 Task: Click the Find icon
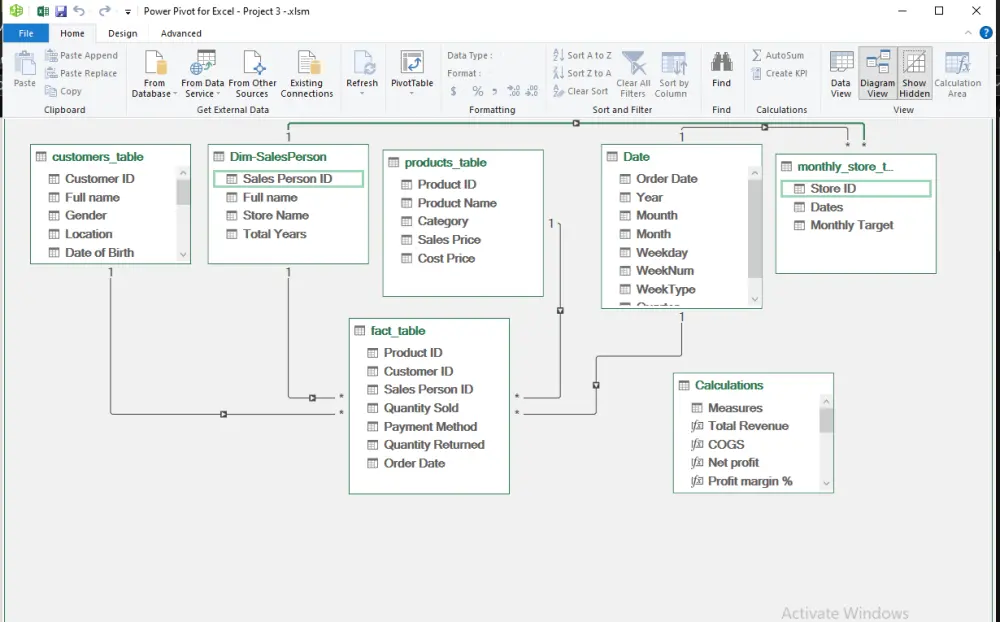pos(721,66)
